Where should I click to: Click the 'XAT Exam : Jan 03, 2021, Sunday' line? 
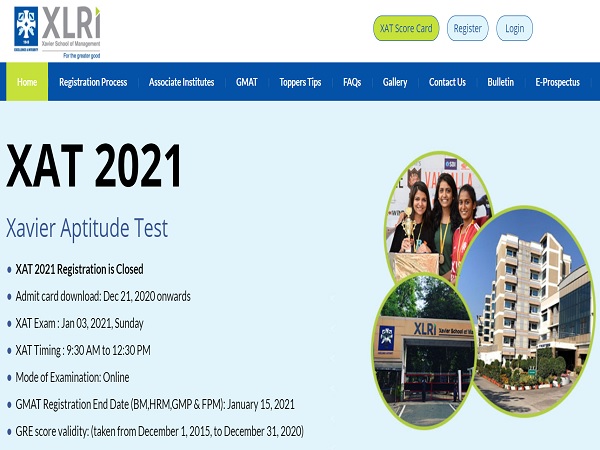tap(79, 324)
